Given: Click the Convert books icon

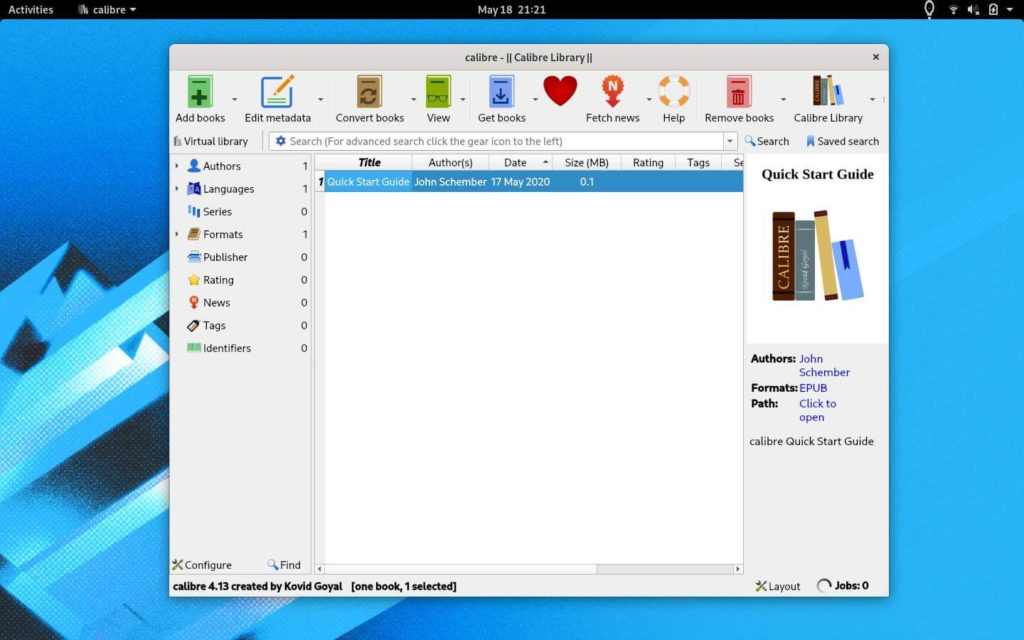Looking at the screenshot, I should click(369, 93).
